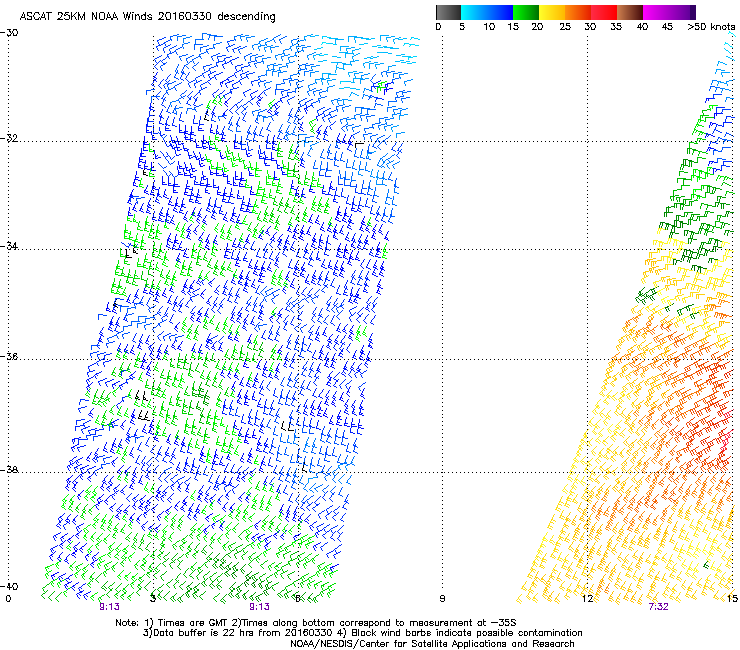Pick the orange 25-30 knots color bar segment
740x650 pixels.
pos(578,12)
